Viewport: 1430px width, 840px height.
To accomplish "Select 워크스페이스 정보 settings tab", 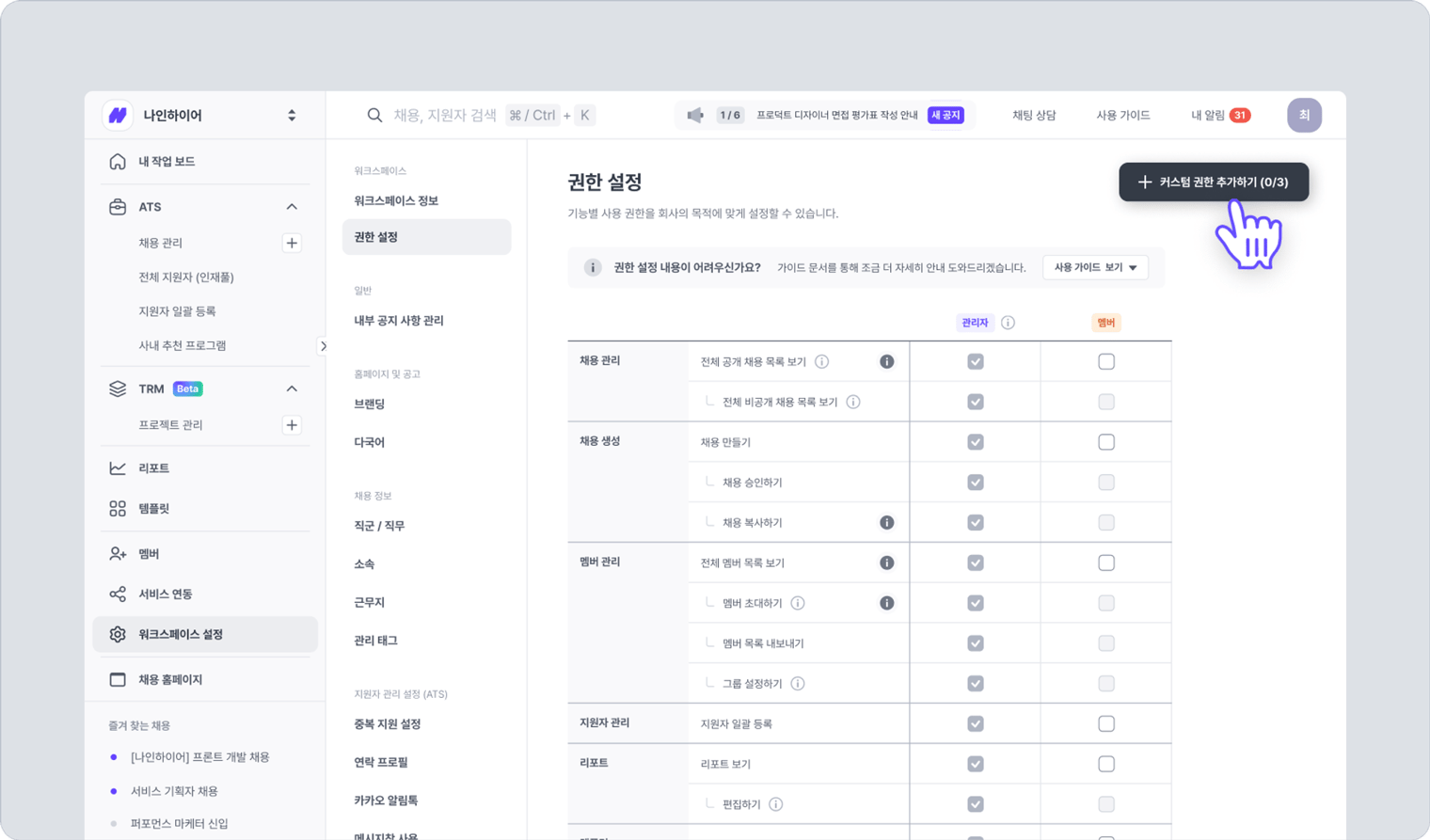I will point(396,201).
